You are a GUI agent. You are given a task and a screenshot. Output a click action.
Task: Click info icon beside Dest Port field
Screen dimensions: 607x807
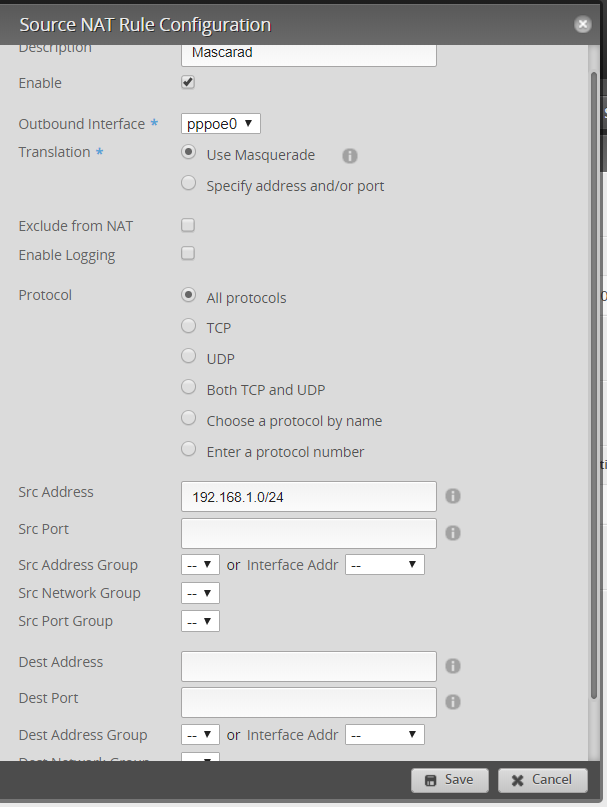click(x=453, y=702)
